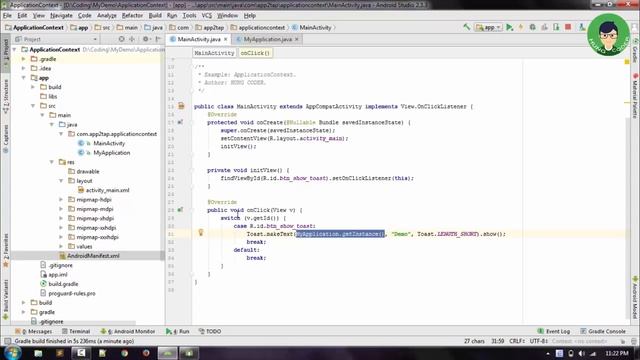Click the CRLF line separator in status bar

517,341
